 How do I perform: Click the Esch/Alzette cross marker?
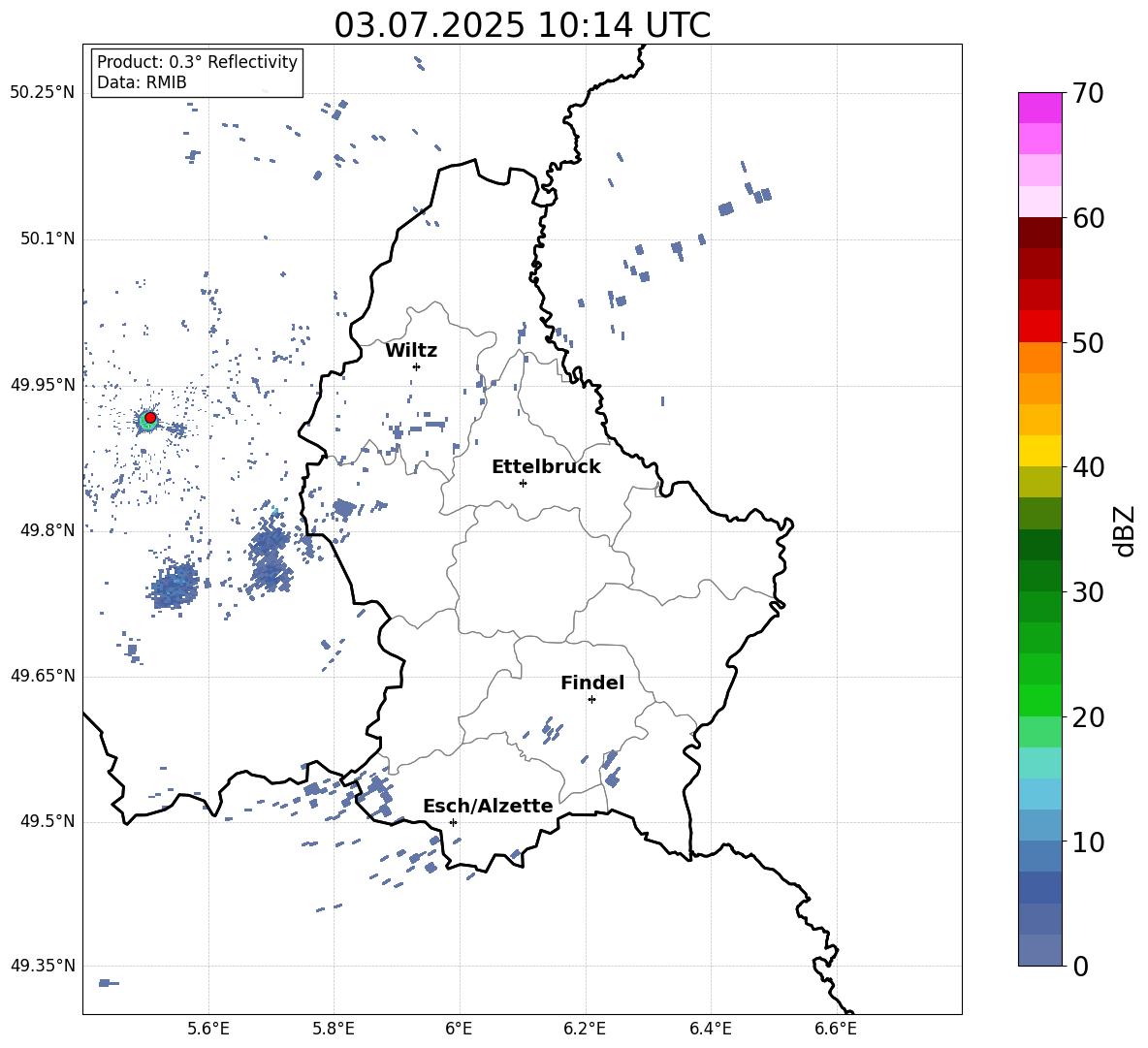point(453,822)
